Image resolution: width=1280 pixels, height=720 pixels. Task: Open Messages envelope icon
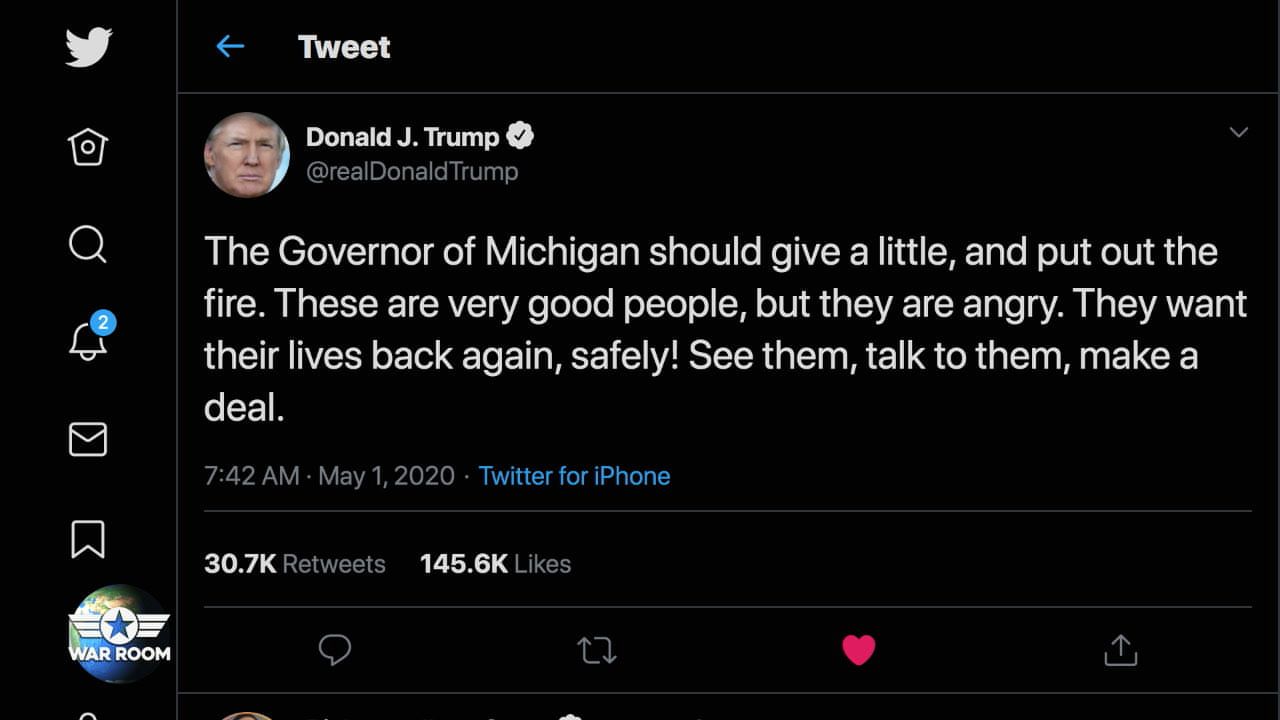pos(88,440)
